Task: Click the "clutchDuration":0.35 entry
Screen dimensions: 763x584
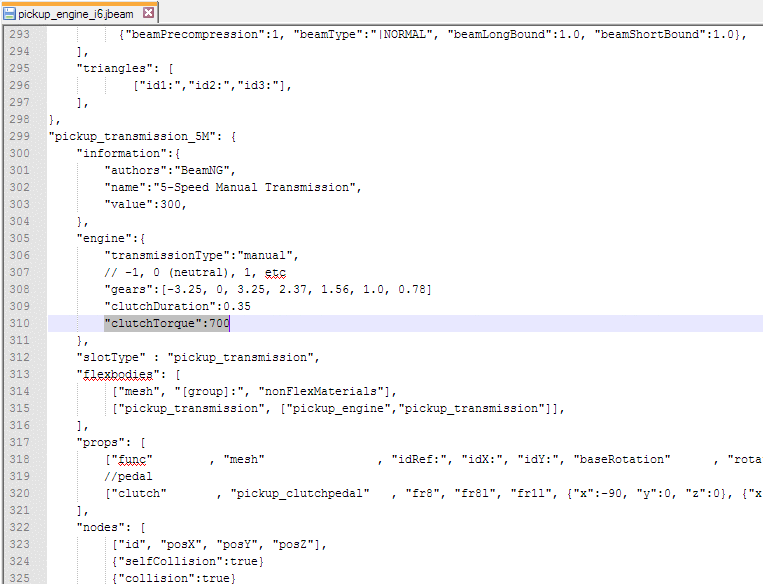Action: pyautogui.click(x=177, y=307)
